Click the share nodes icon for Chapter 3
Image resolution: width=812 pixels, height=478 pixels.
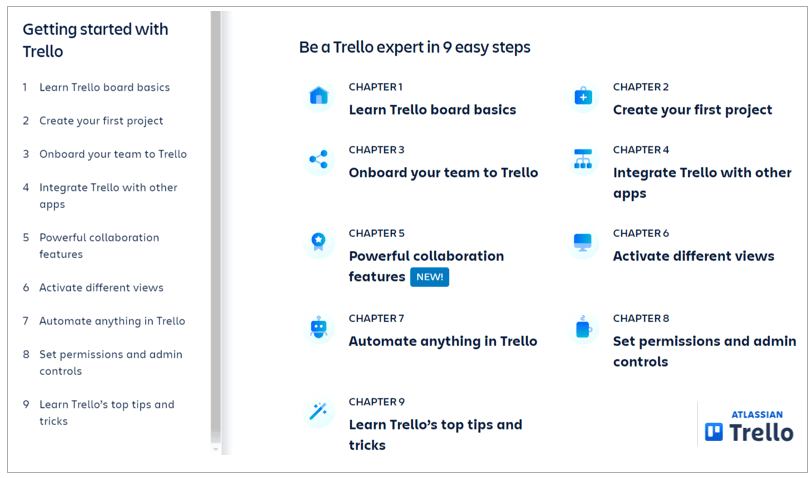click(319, 159)
